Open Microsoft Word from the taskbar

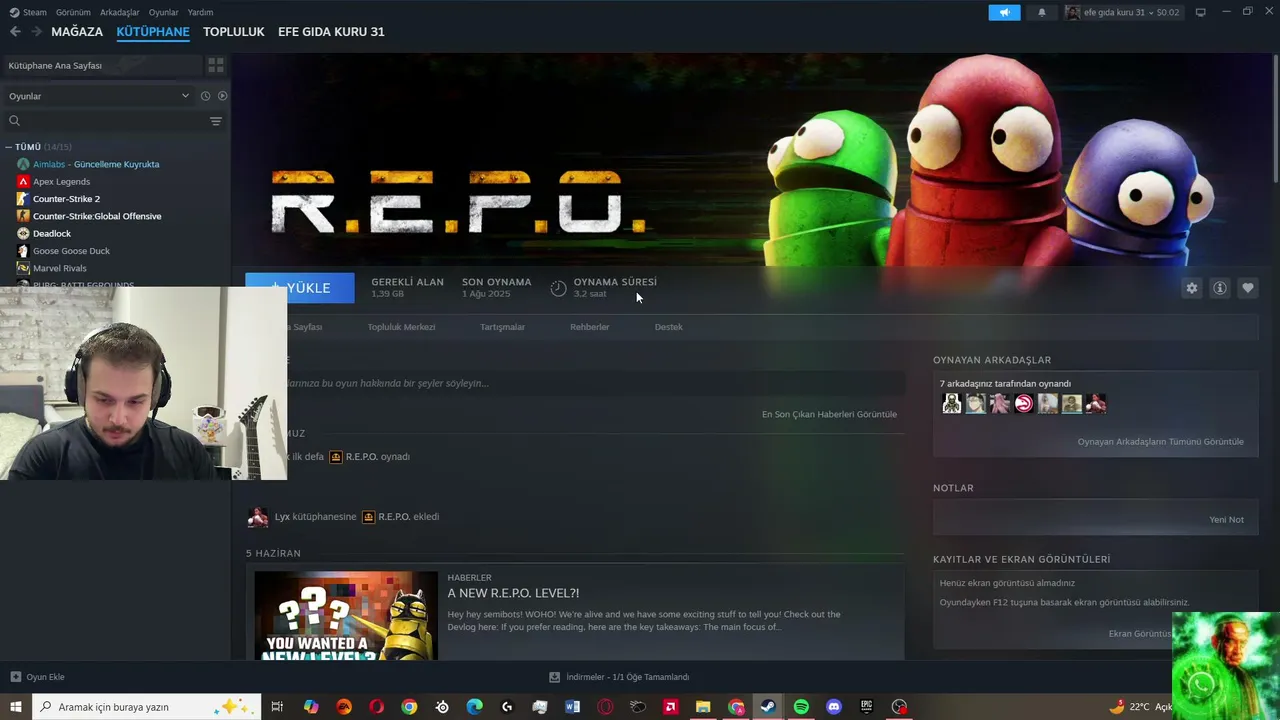572,707
